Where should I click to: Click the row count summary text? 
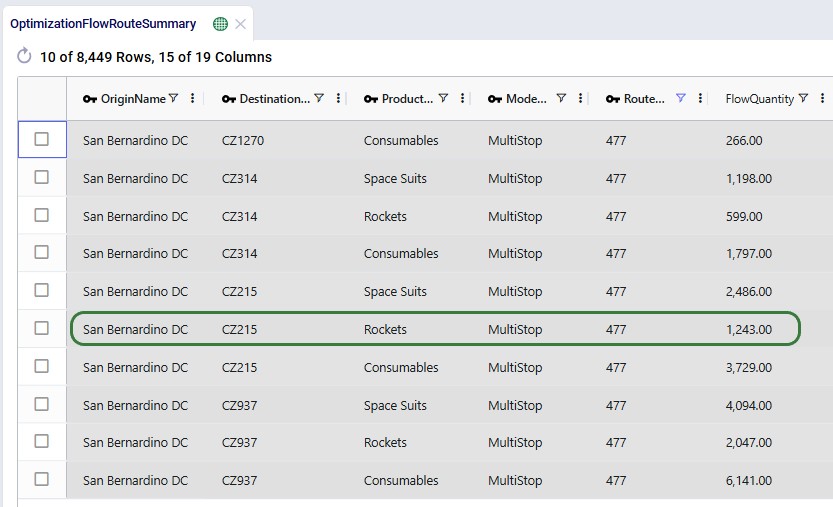point(156,57)
